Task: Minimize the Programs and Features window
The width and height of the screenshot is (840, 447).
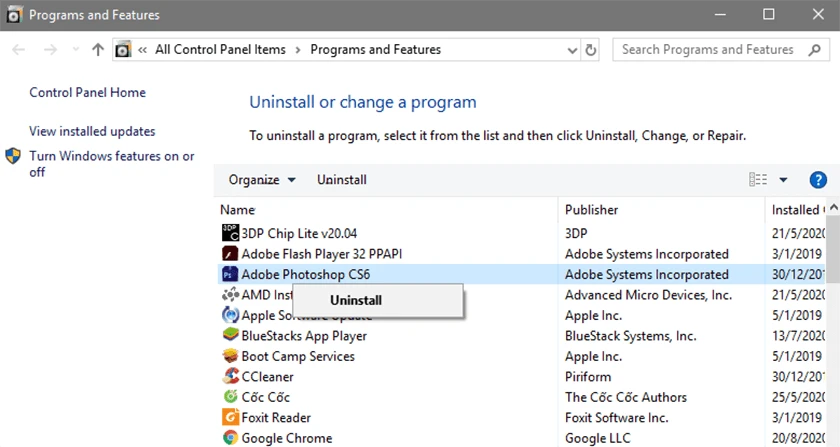Action: point(720,14)
